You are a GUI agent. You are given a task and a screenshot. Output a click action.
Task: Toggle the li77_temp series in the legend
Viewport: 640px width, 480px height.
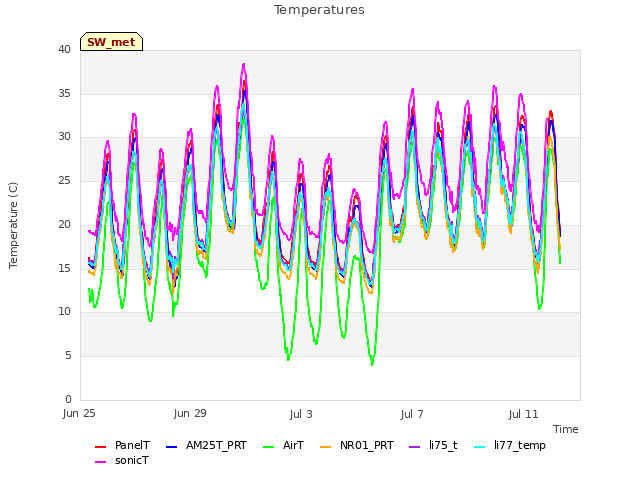[510, 445]
